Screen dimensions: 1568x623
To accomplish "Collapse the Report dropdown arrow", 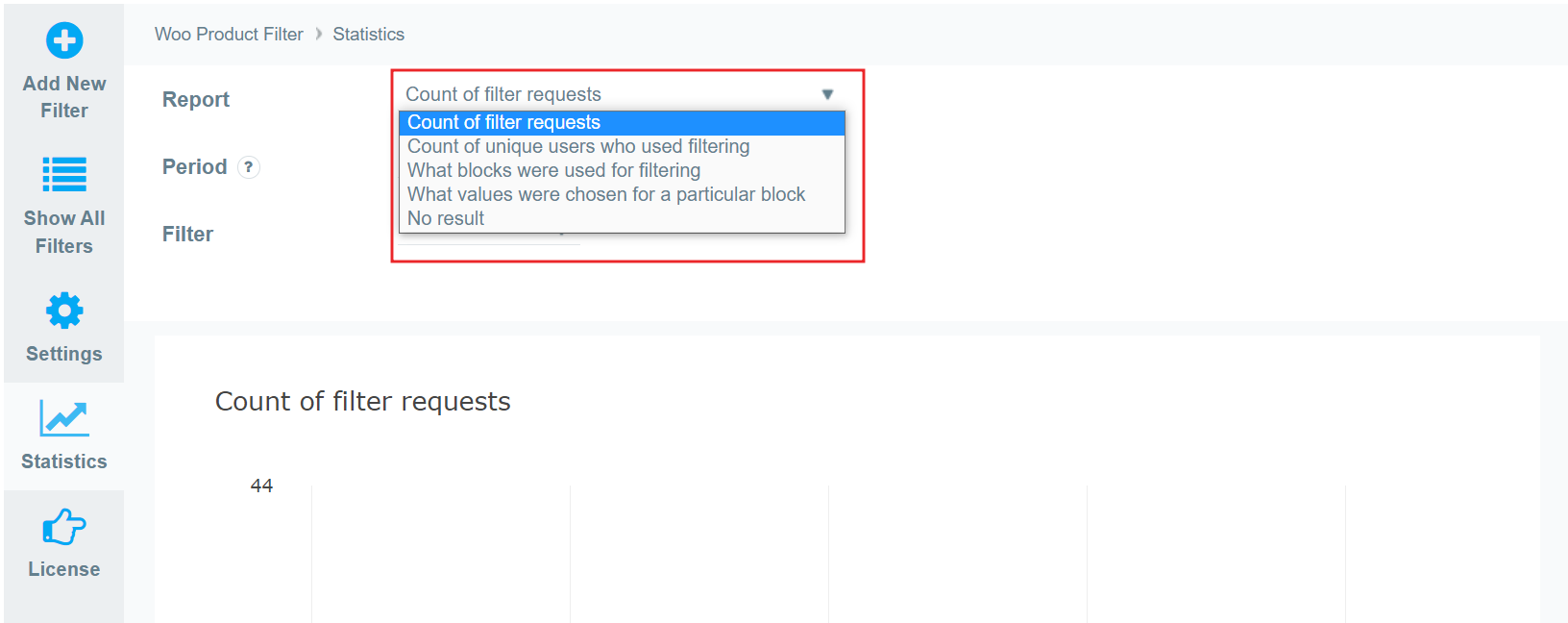I will [827, 94].
